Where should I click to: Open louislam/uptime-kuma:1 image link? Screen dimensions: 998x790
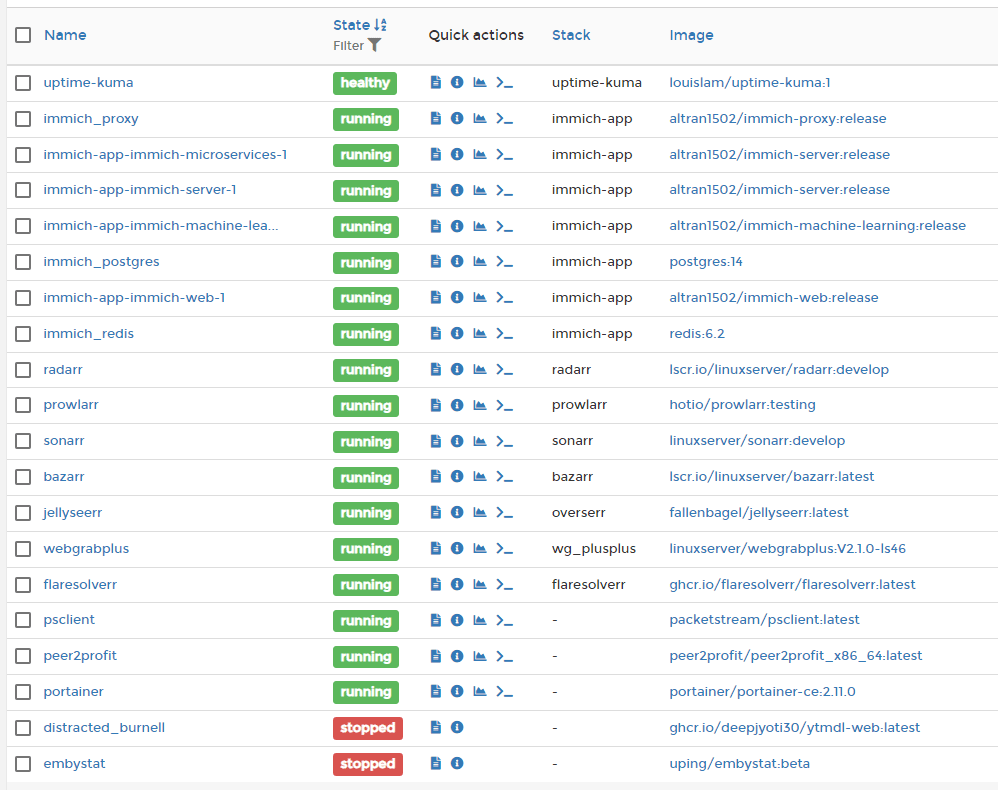[x=750, y=82]
